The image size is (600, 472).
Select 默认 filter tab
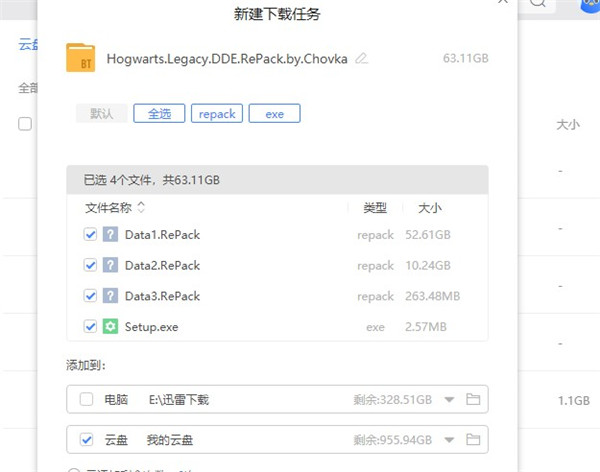[x=101, y=113]
